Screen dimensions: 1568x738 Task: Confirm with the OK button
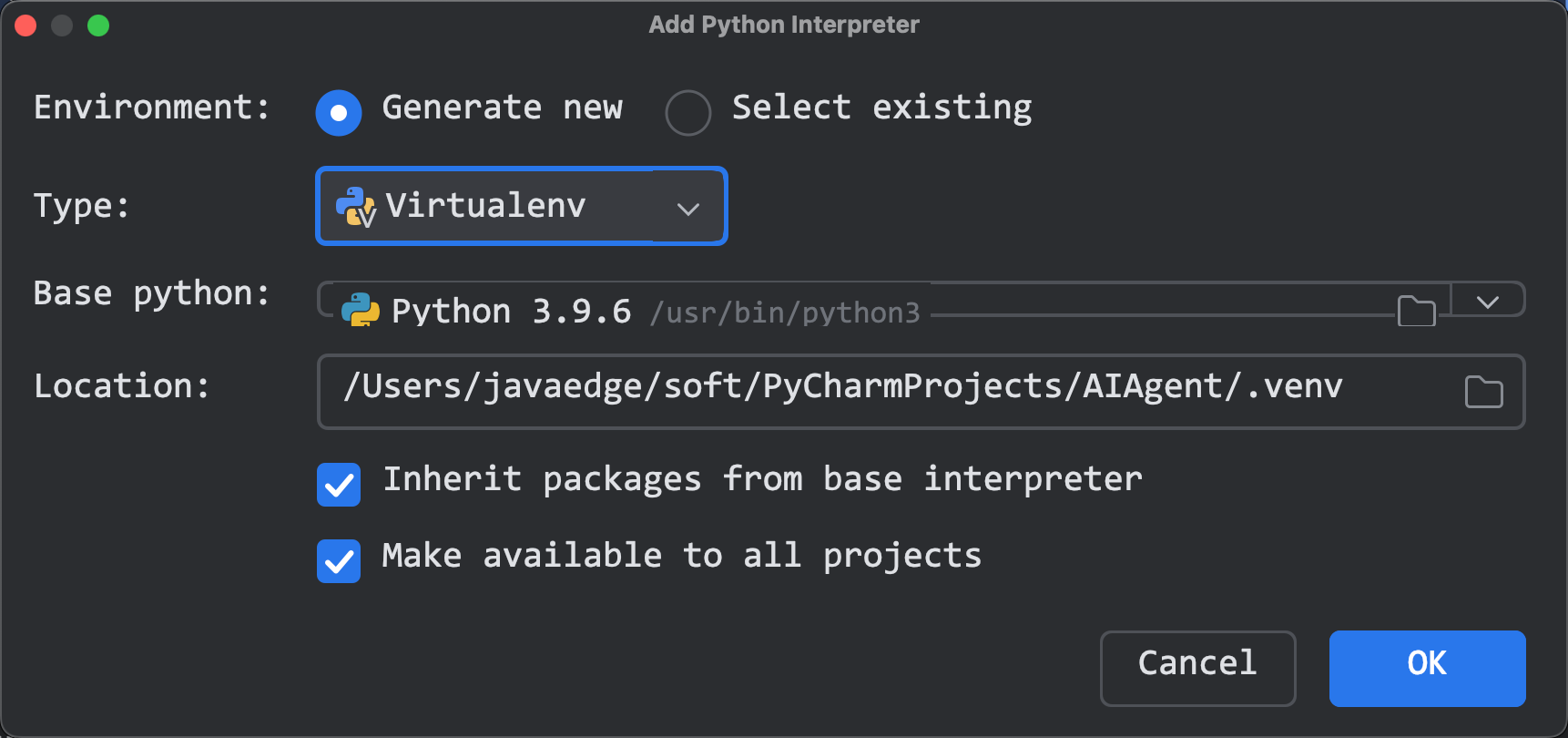coord(1427,668)
